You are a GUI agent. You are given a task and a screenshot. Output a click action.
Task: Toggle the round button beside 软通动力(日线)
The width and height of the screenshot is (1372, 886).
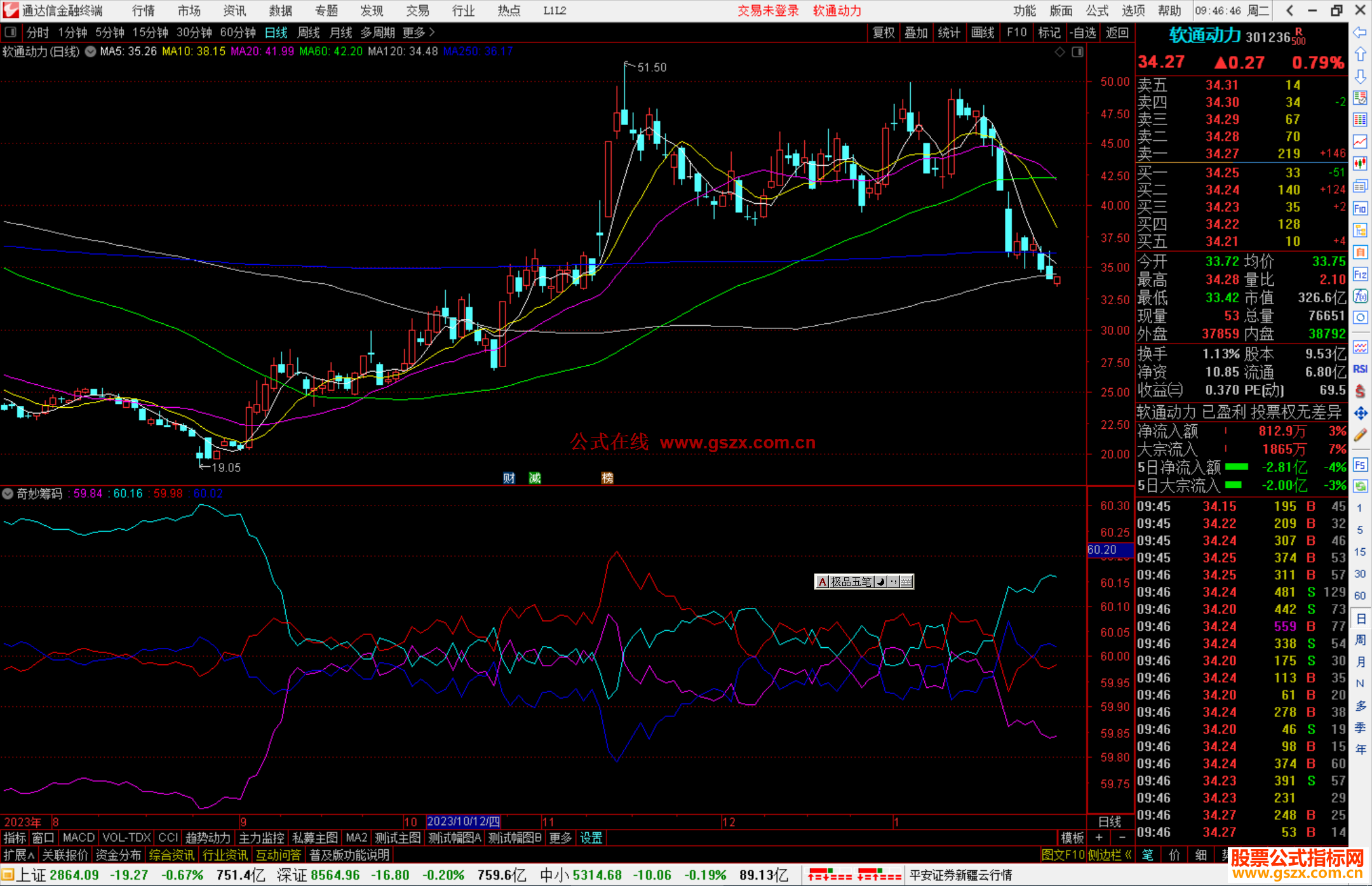(90, 51)
